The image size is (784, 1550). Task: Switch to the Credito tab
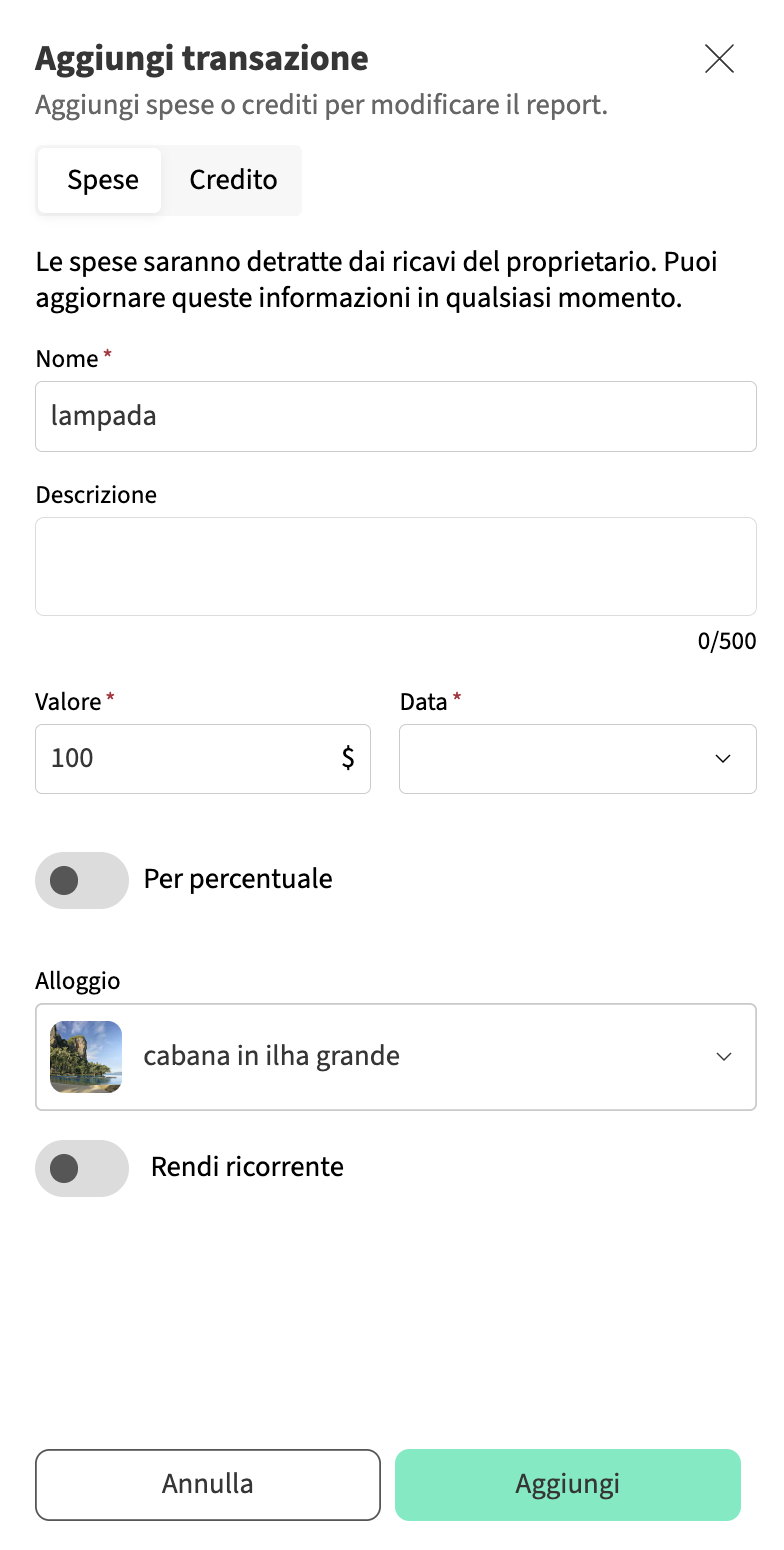coord(233,180)
